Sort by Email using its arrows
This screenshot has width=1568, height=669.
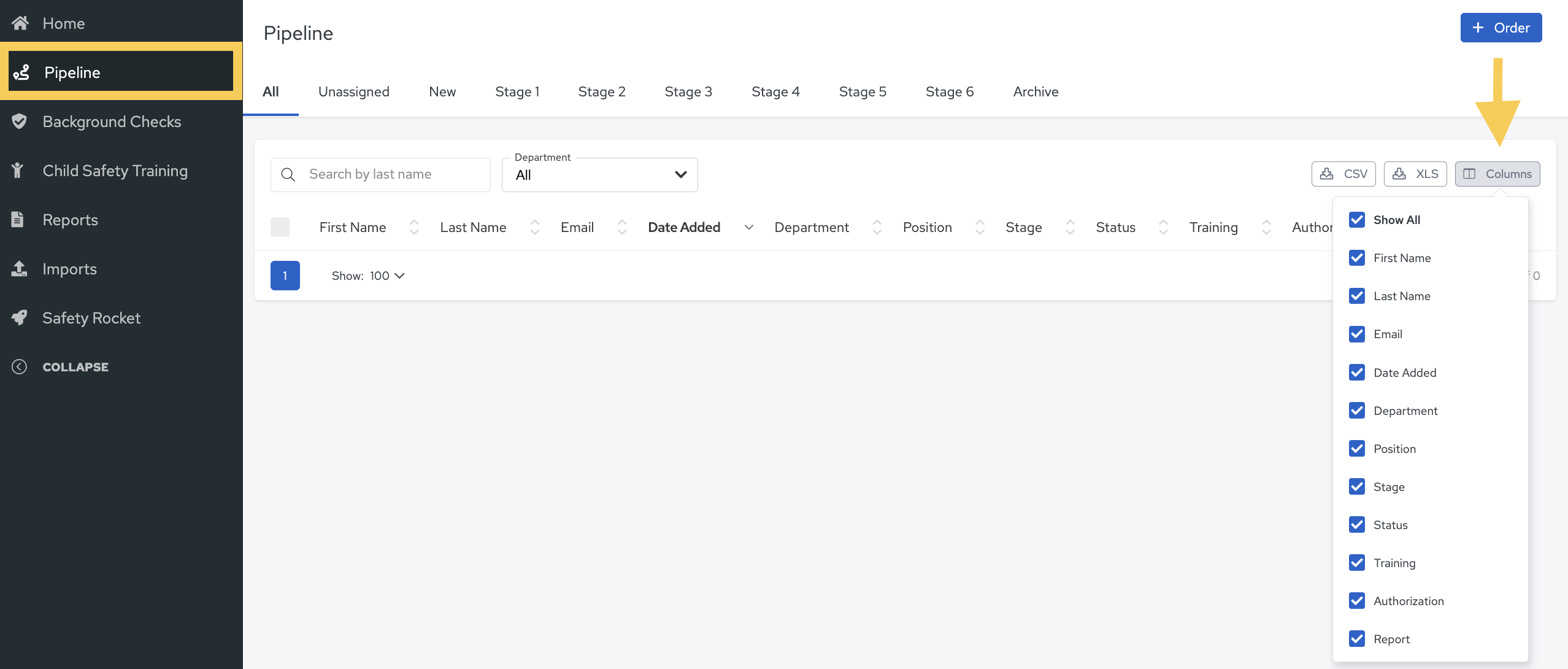click(x=622, y=228)
